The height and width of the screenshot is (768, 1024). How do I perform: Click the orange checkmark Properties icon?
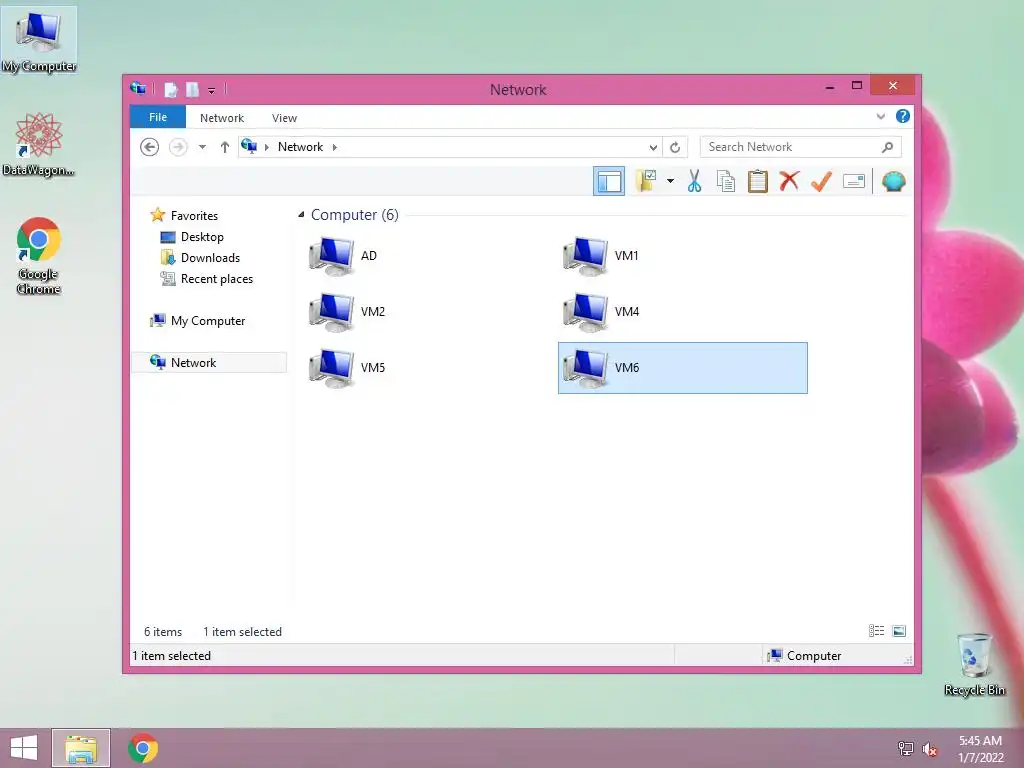[x=821, y=181]
